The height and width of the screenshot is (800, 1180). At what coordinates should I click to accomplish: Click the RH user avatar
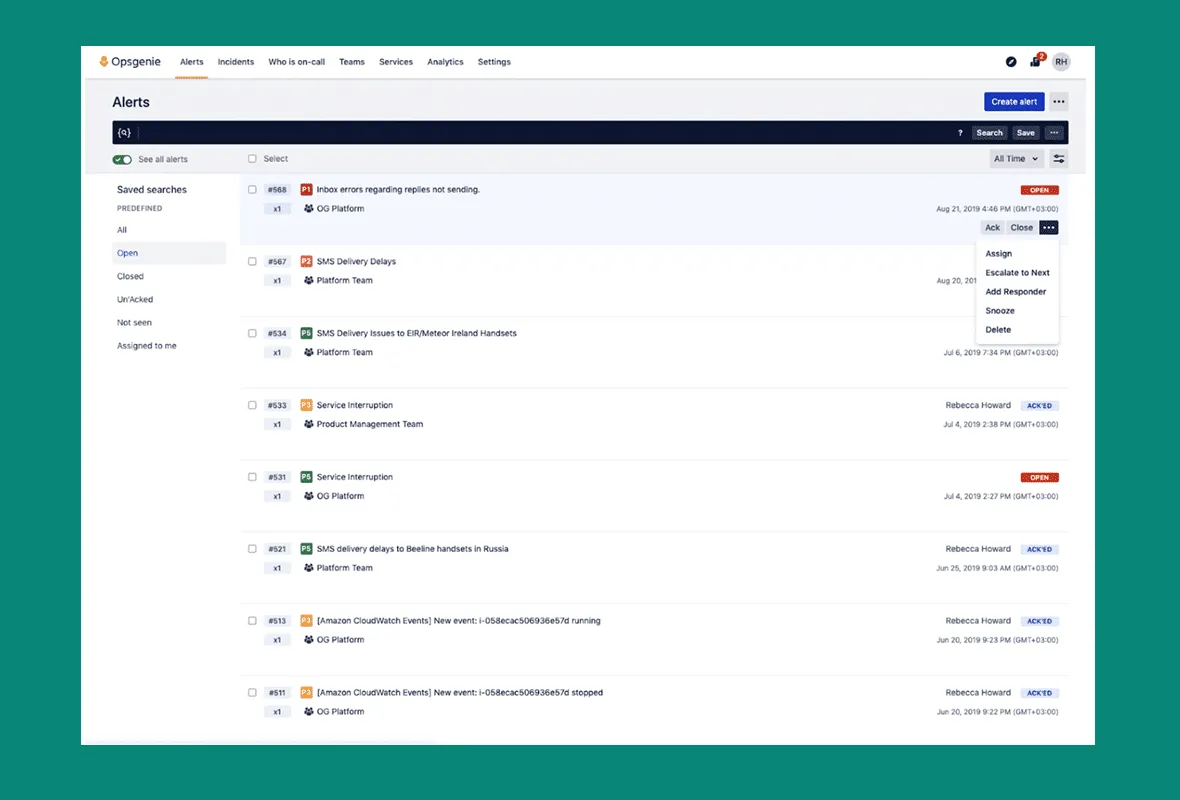click(1061, 62)
